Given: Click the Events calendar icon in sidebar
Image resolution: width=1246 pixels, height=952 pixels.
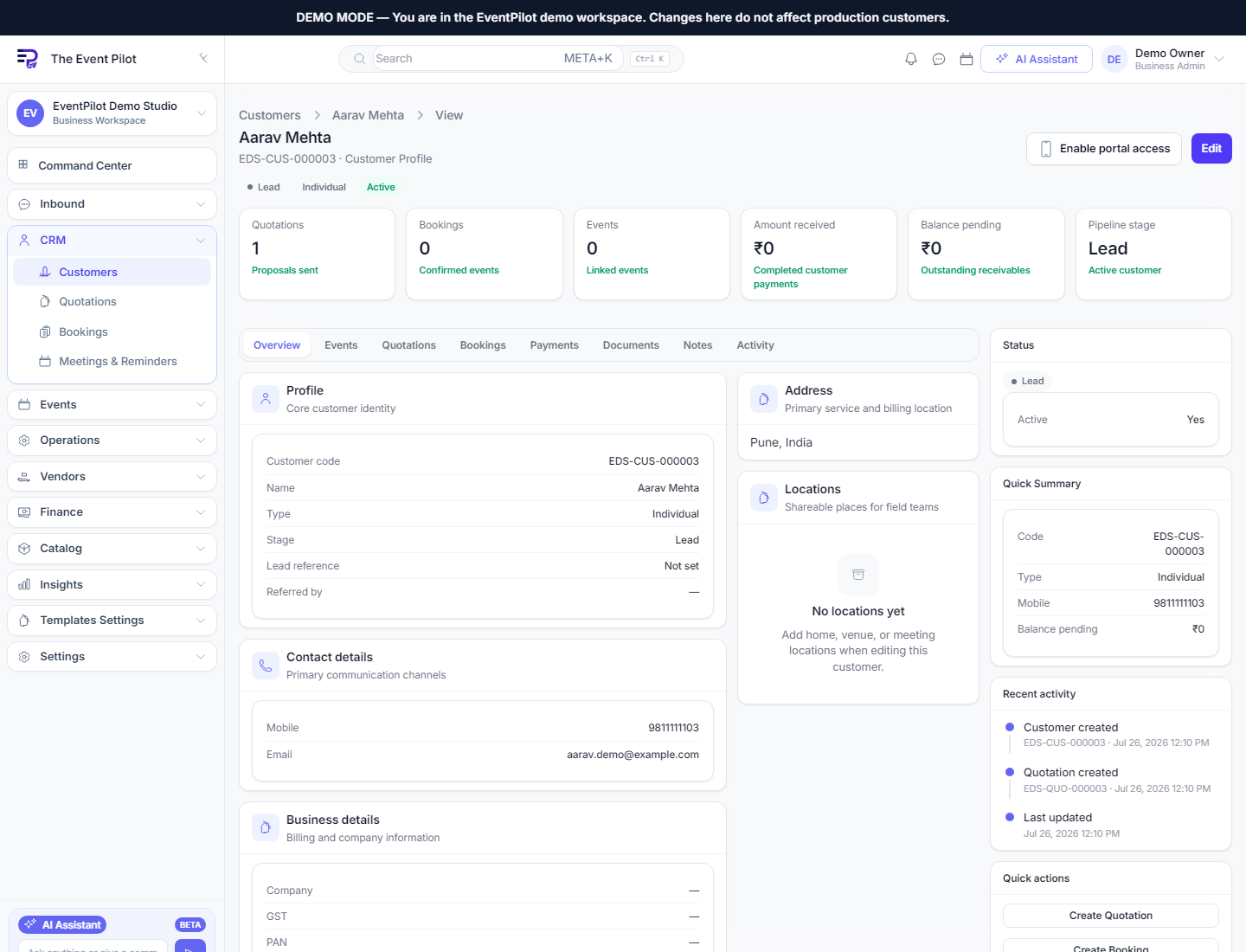Looking at the screenshot, I should [24, 404].
